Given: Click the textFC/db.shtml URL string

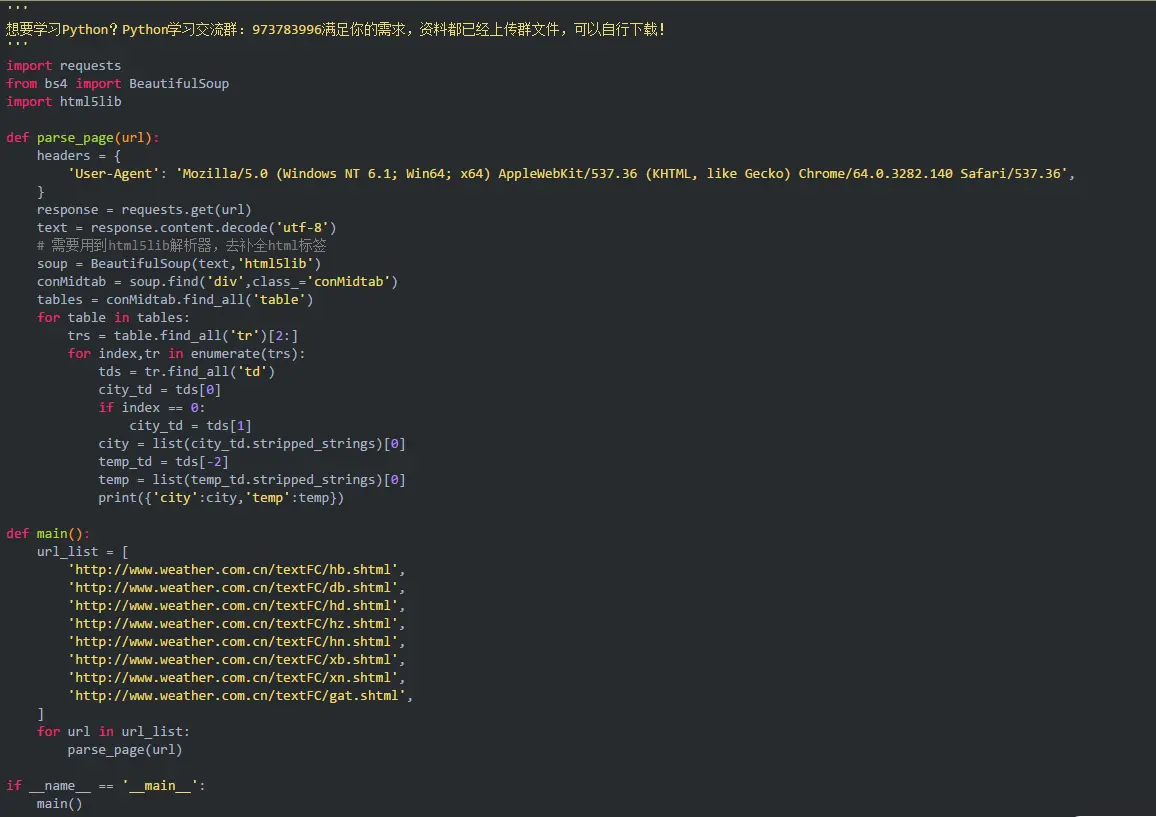Looking at the screenshot, I should click(x=237, y=588).
